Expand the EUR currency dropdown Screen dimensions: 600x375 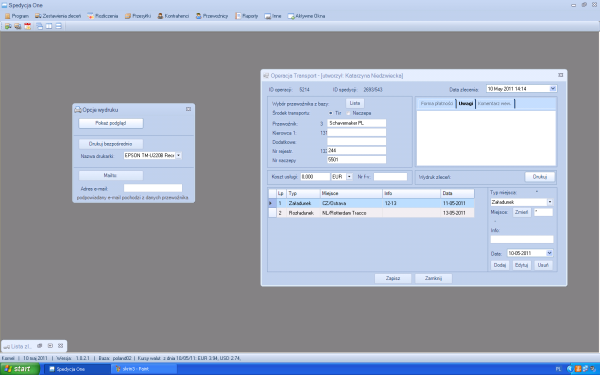349,177
